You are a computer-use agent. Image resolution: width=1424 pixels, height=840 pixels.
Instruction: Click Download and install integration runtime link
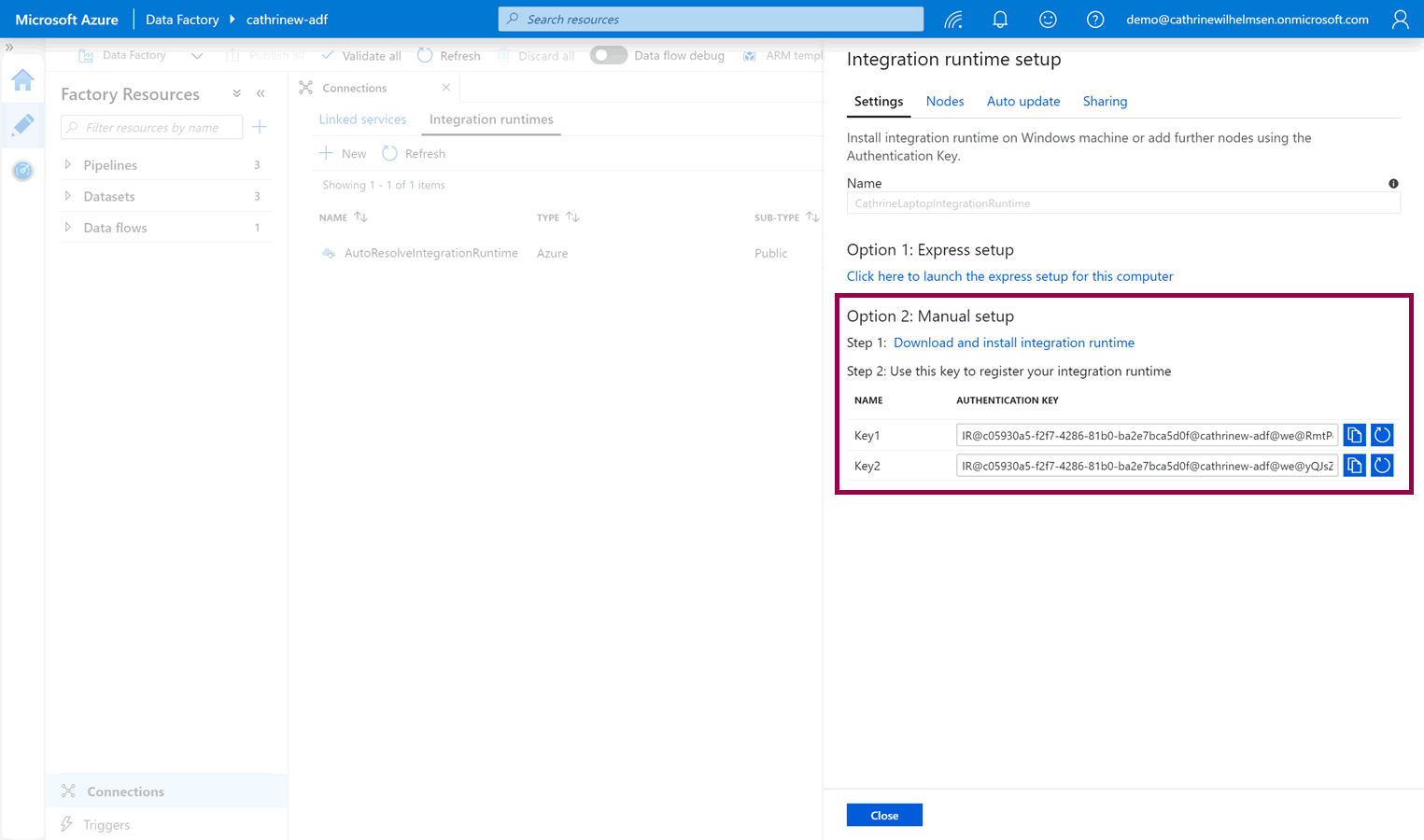coord(1013,343)
